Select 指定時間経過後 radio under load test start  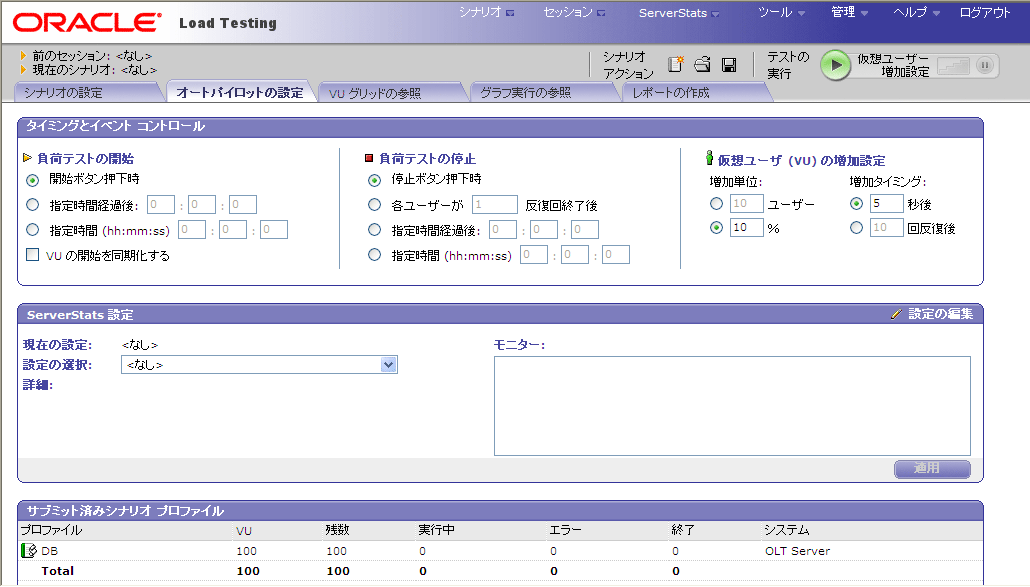pos(33,204)
